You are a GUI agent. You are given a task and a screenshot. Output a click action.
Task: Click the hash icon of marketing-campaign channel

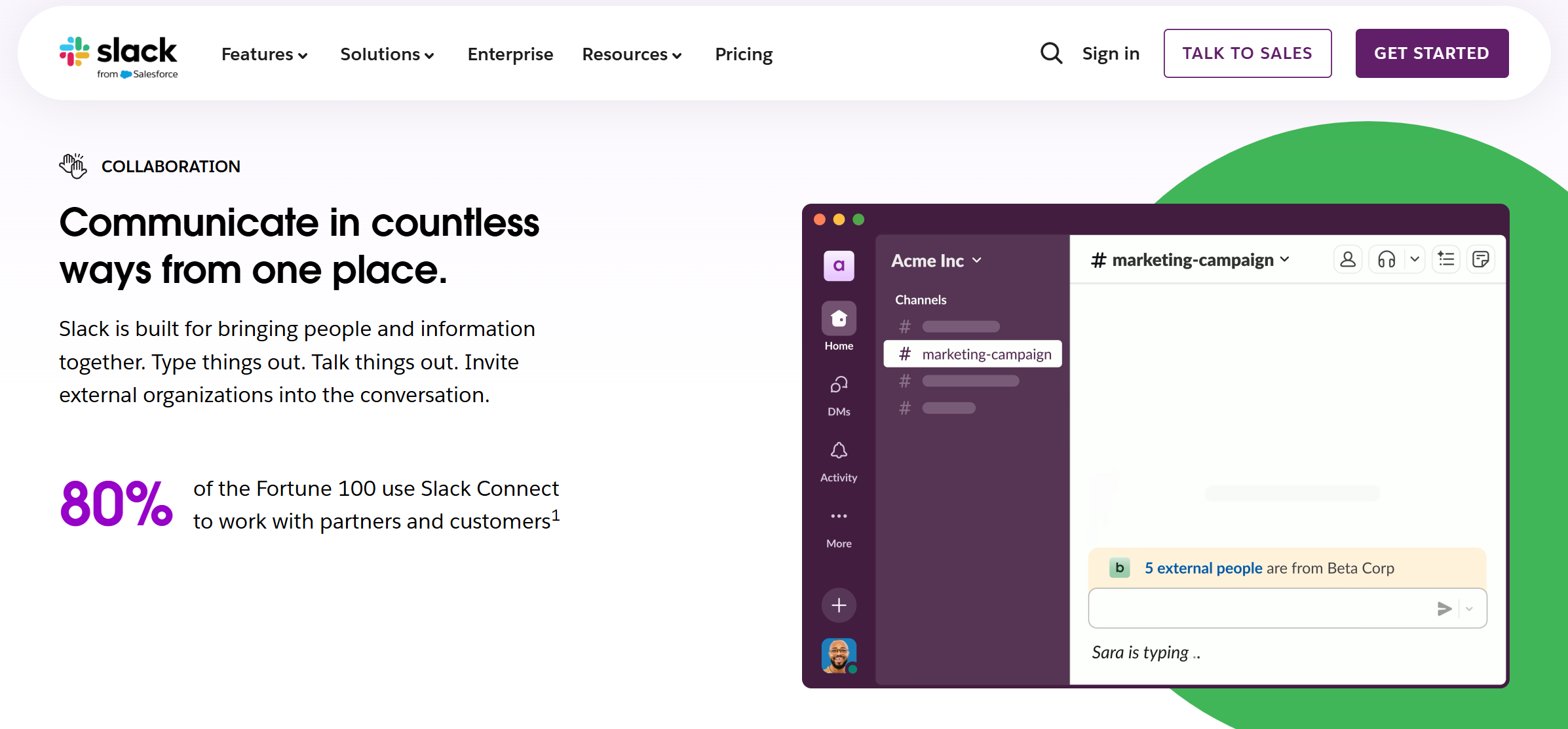(905, 354)
